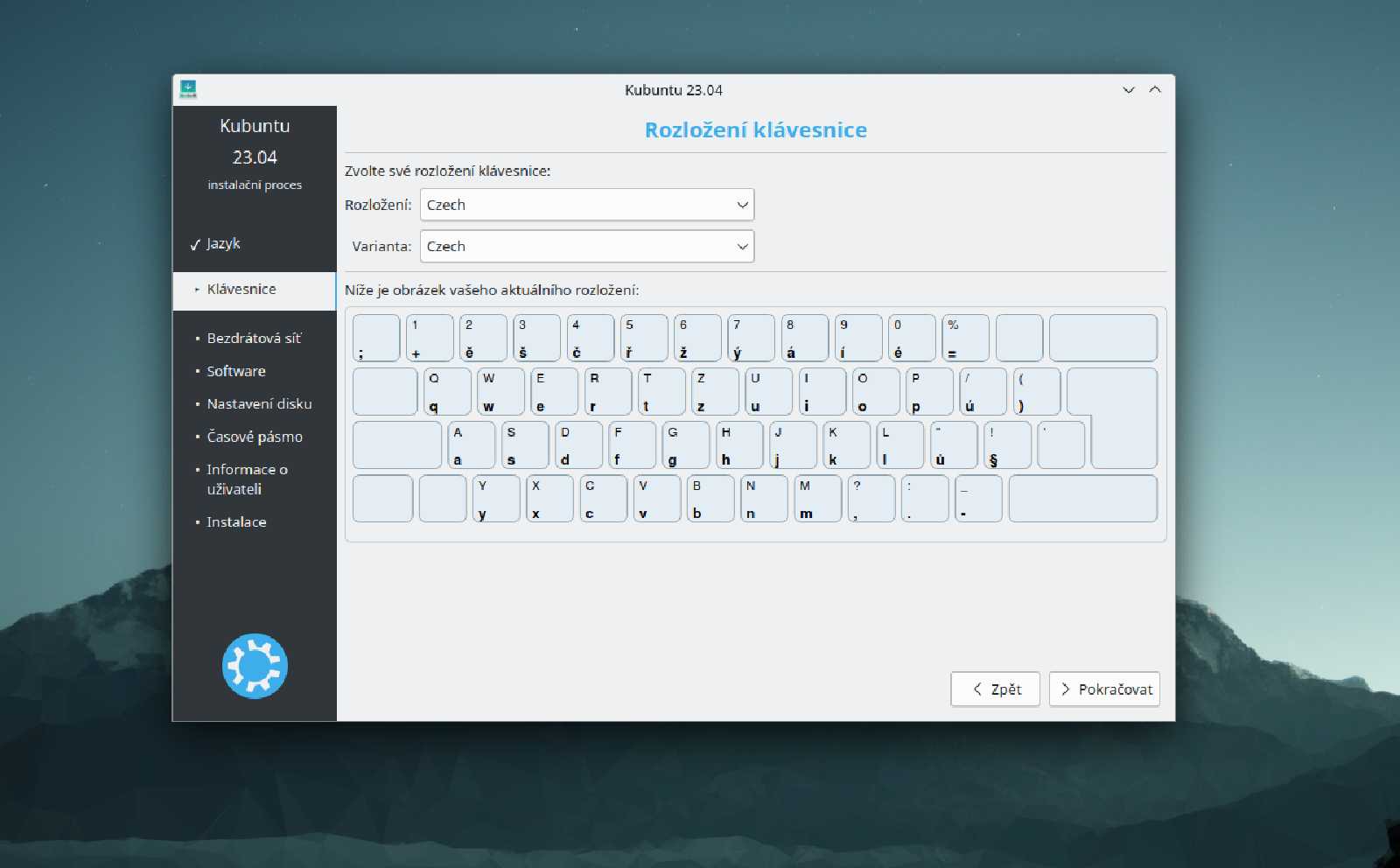The image size is (1400, 868).
Task: Select the Bezdrátová síť step
Action: (254, 338)
